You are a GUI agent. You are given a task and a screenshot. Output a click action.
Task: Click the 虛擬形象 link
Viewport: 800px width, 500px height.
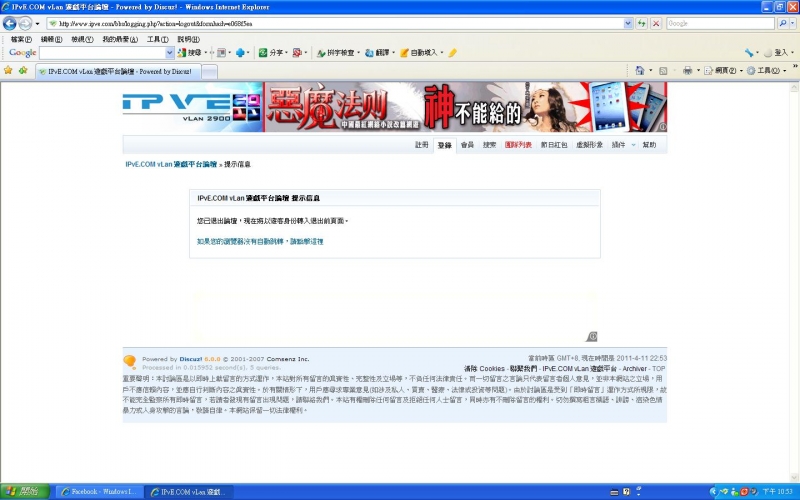[589, 145]
